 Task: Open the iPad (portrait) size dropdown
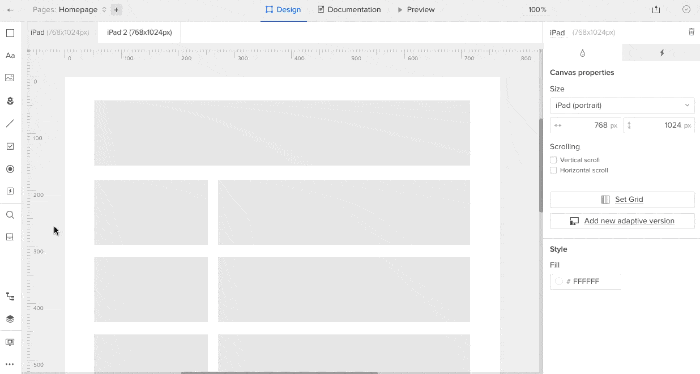[x=622, y=105]
